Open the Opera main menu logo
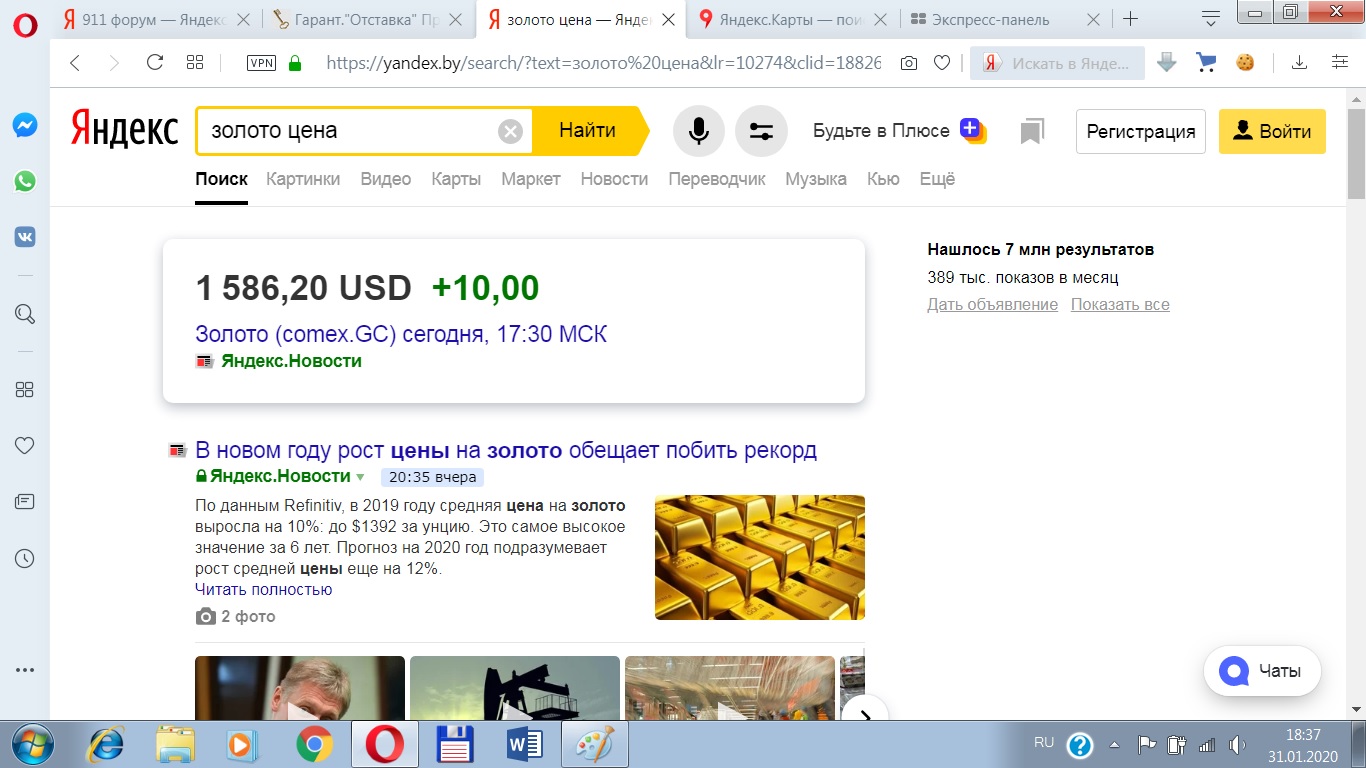Screen dimensions: 1366x768 coord(25,24)
